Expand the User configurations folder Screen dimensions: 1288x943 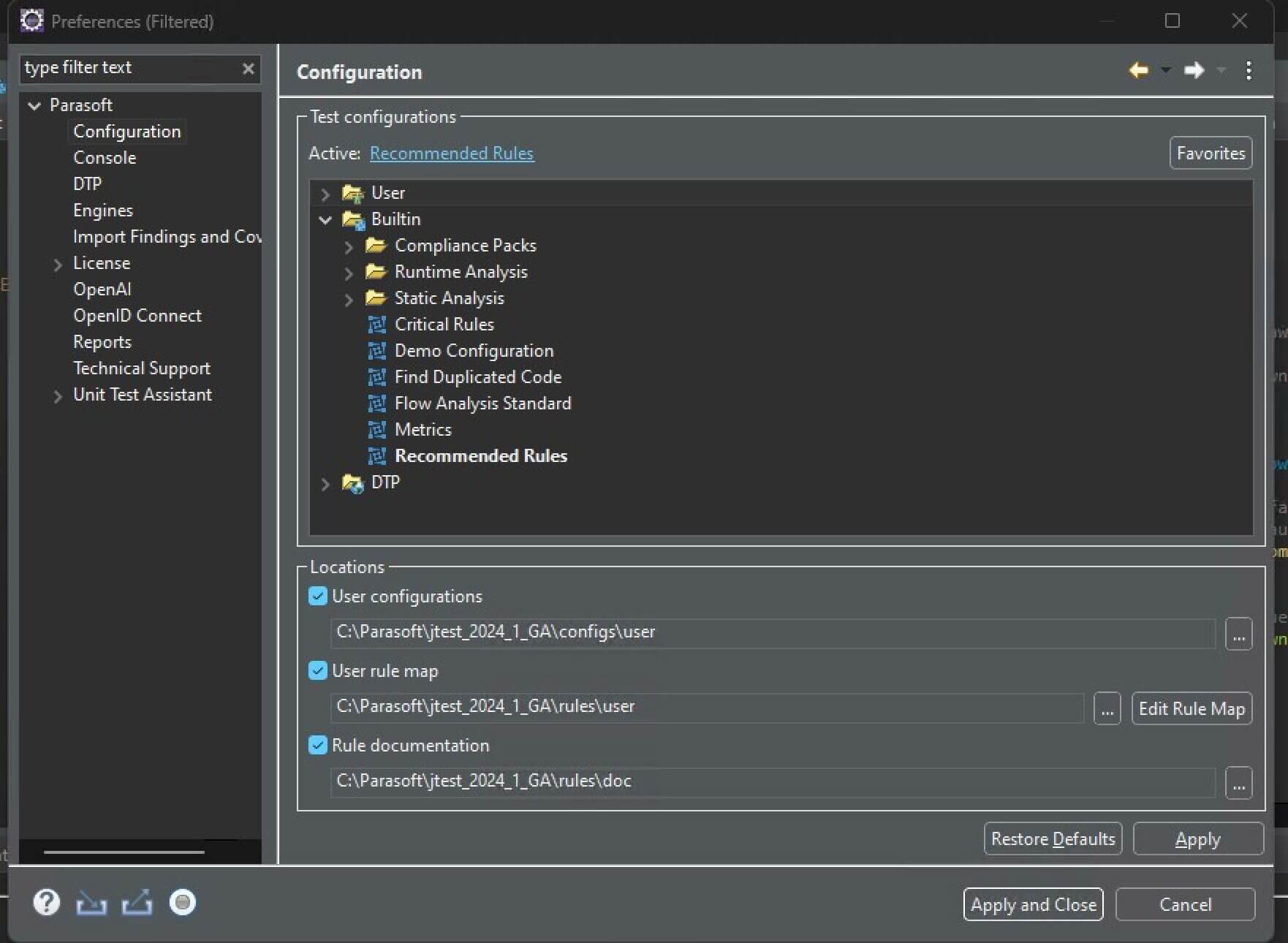click(325, 194)
